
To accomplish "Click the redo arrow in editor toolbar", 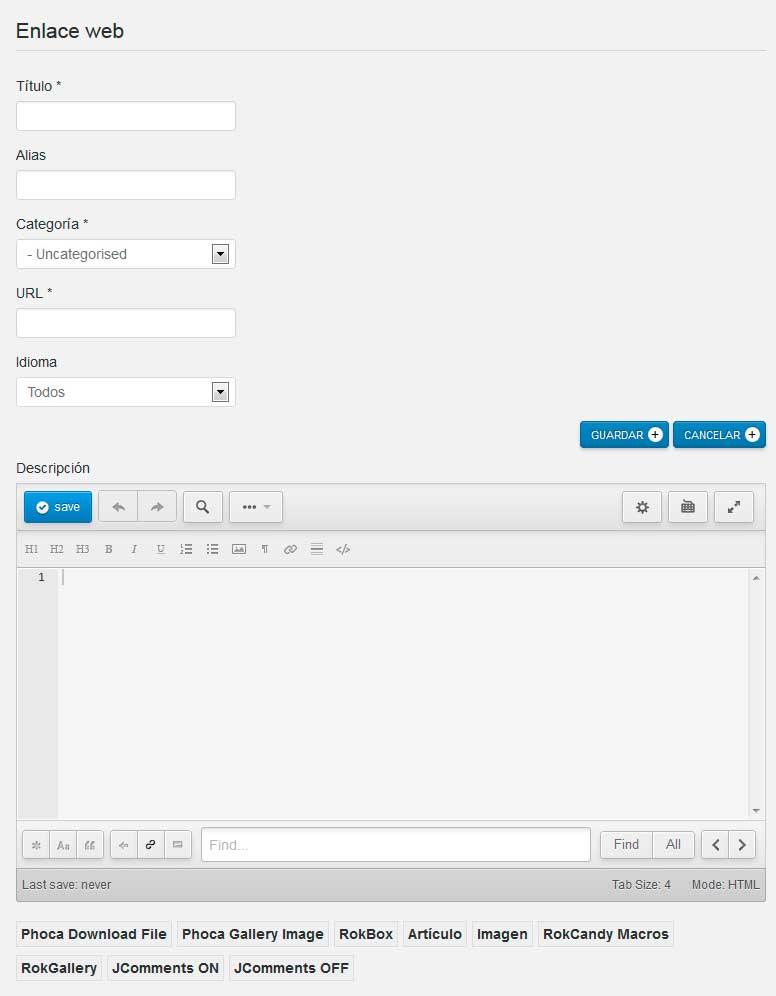I will click(157, 507).
